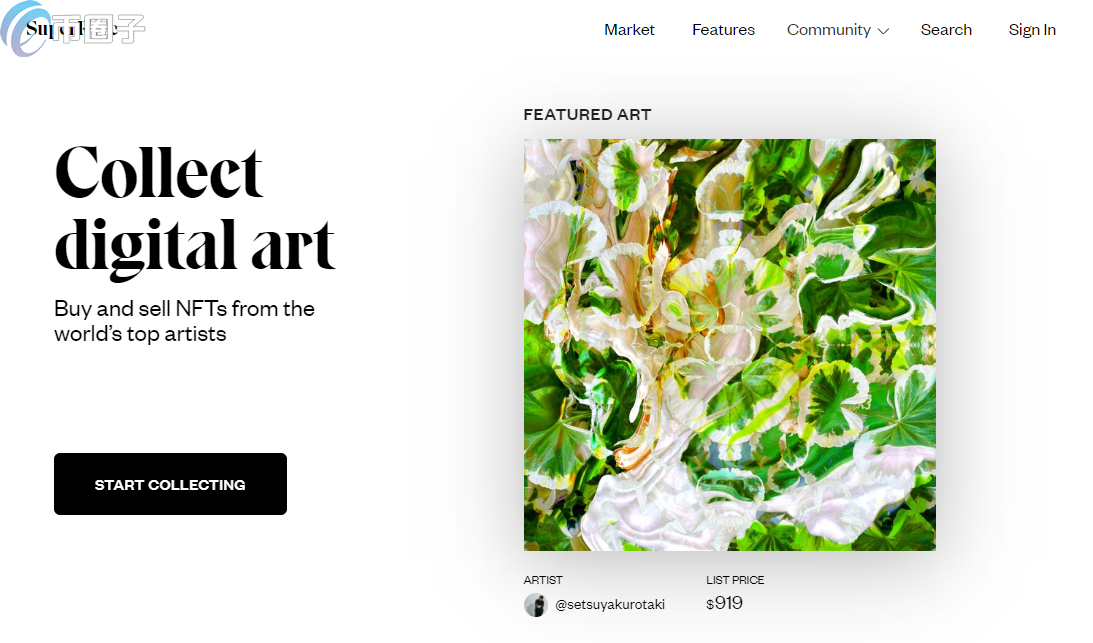Open the featured green floral artwork

tap(730, 345)
